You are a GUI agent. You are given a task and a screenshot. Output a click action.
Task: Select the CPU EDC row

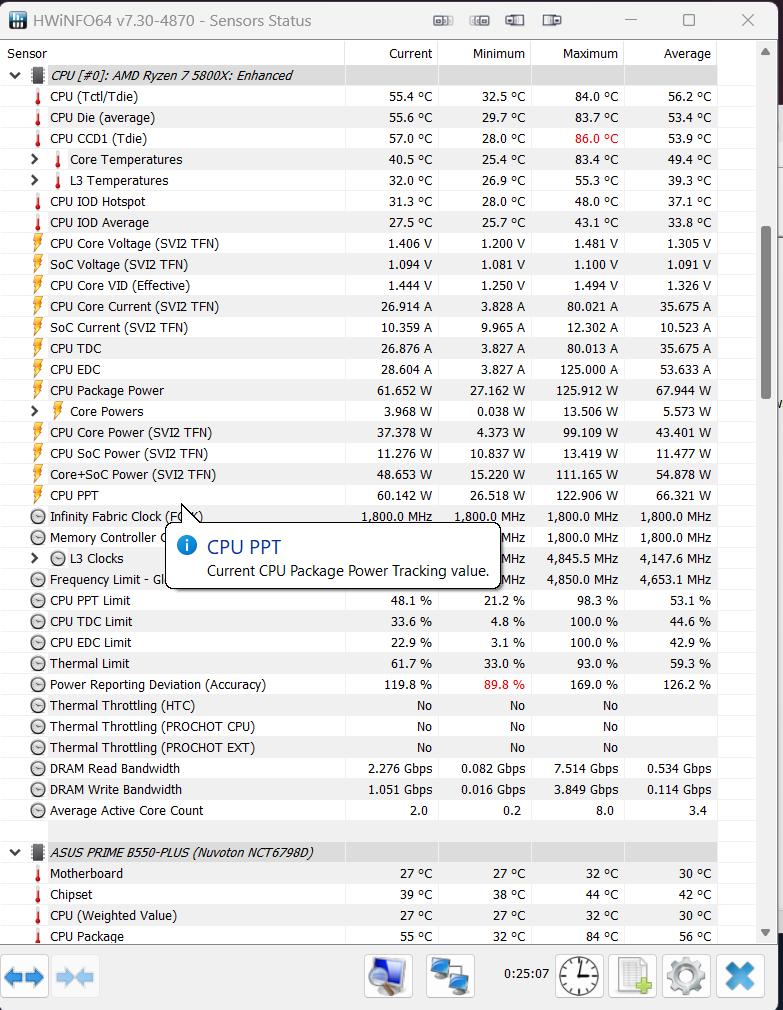pyautogui.click(x=359, y=370)
